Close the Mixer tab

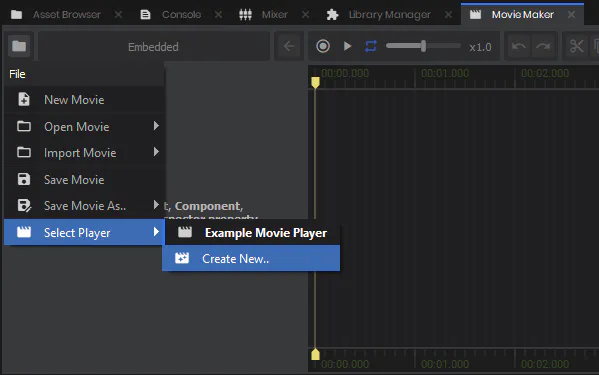(306, 15)
